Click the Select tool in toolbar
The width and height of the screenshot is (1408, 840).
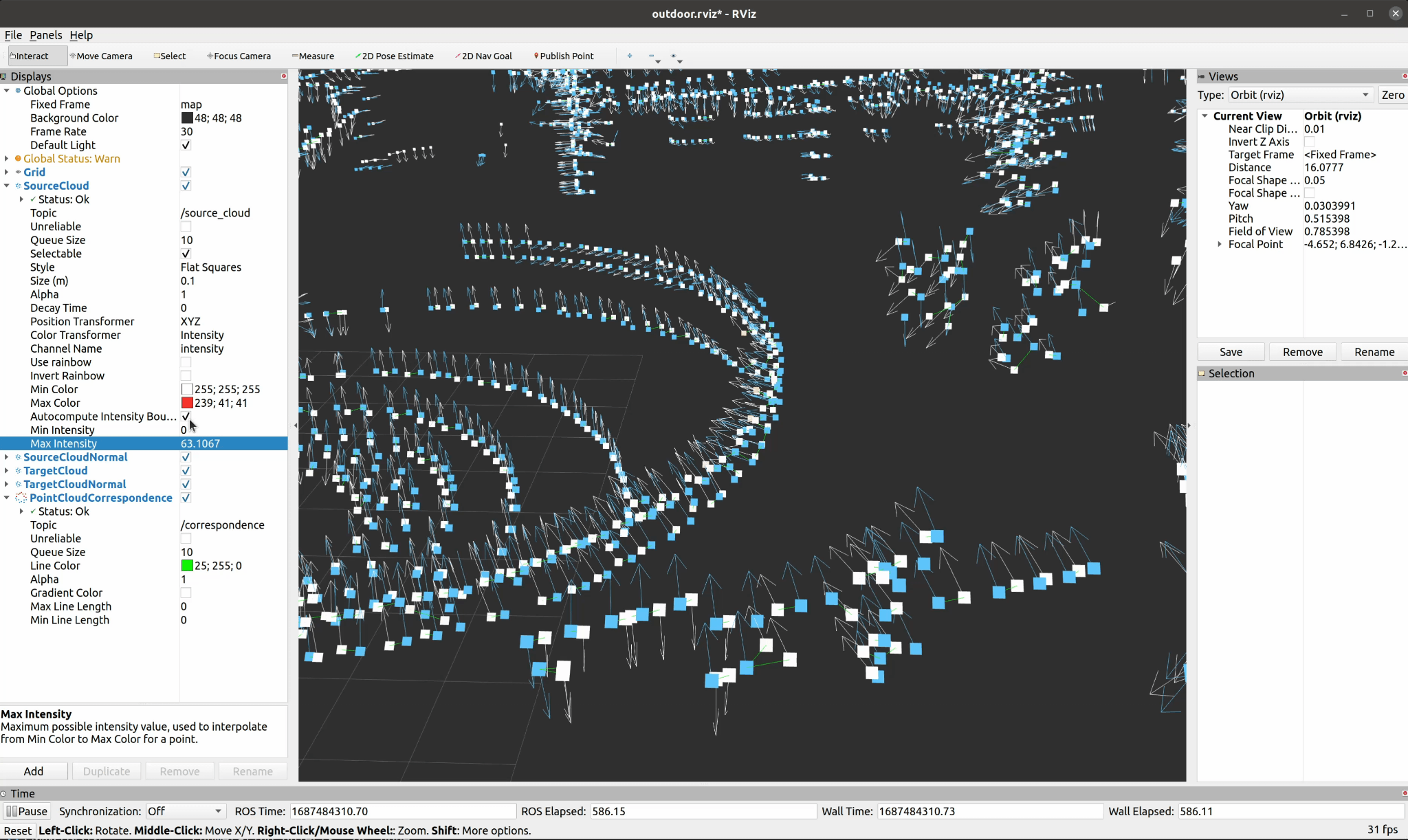pyautogui.click(x=168, y=56)
